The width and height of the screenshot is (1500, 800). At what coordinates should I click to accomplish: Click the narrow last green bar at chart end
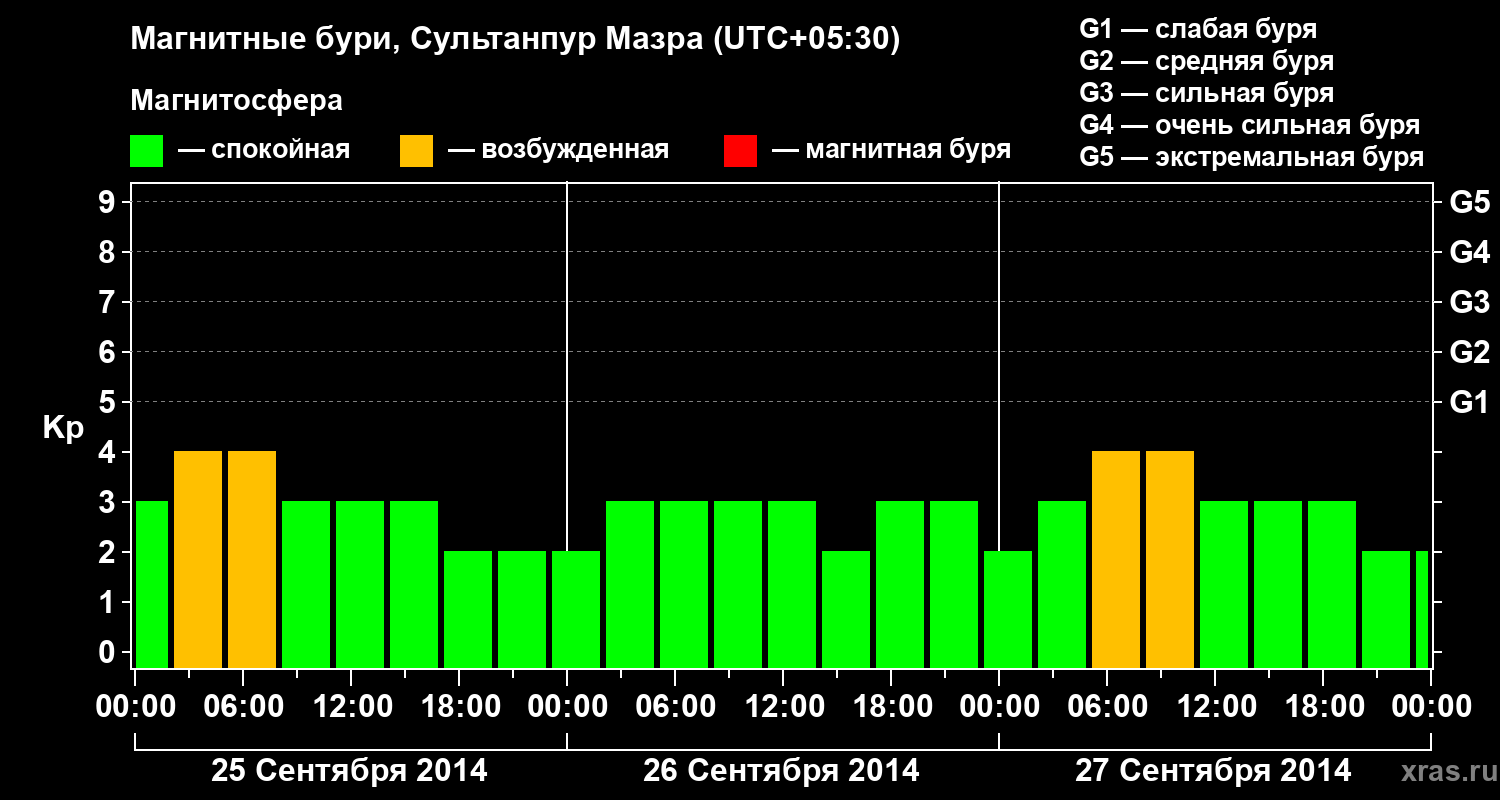click(x=1422, y=610)
